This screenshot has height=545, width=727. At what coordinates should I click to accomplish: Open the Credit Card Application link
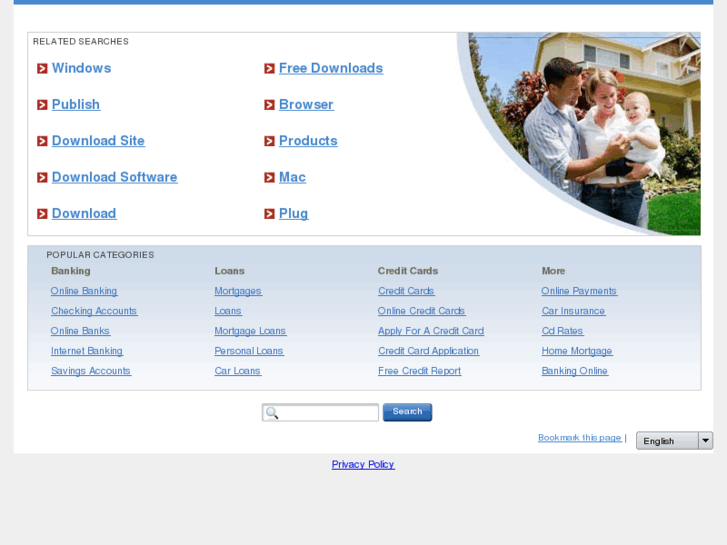(428, 351)
